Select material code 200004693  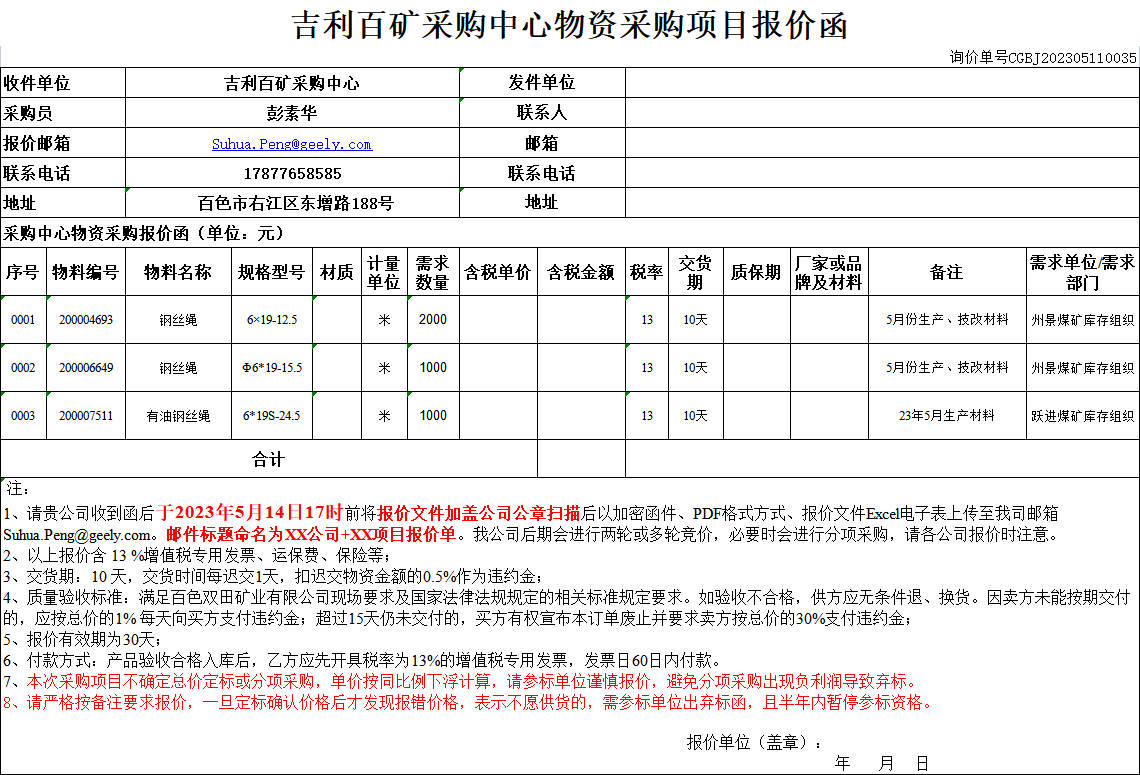pos(86,320)
